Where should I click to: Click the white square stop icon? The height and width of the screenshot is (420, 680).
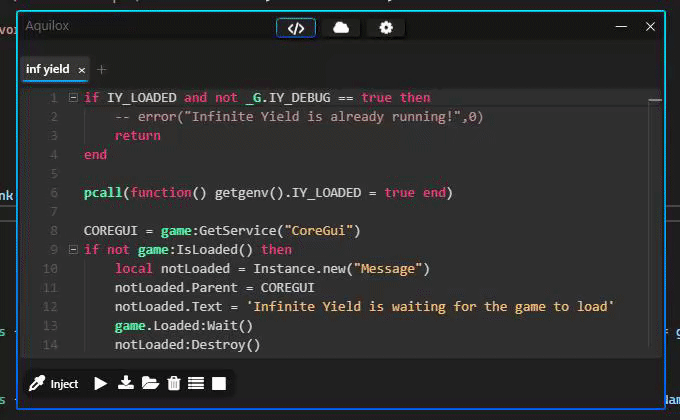219,384
